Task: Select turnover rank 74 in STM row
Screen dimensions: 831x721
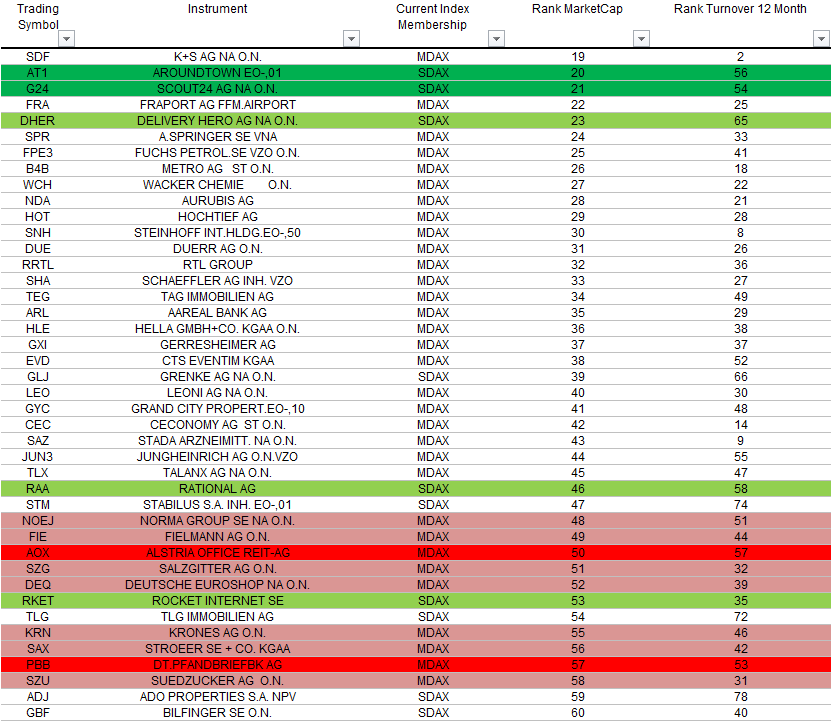Action: pyautogui.click(x=740, y=505)
